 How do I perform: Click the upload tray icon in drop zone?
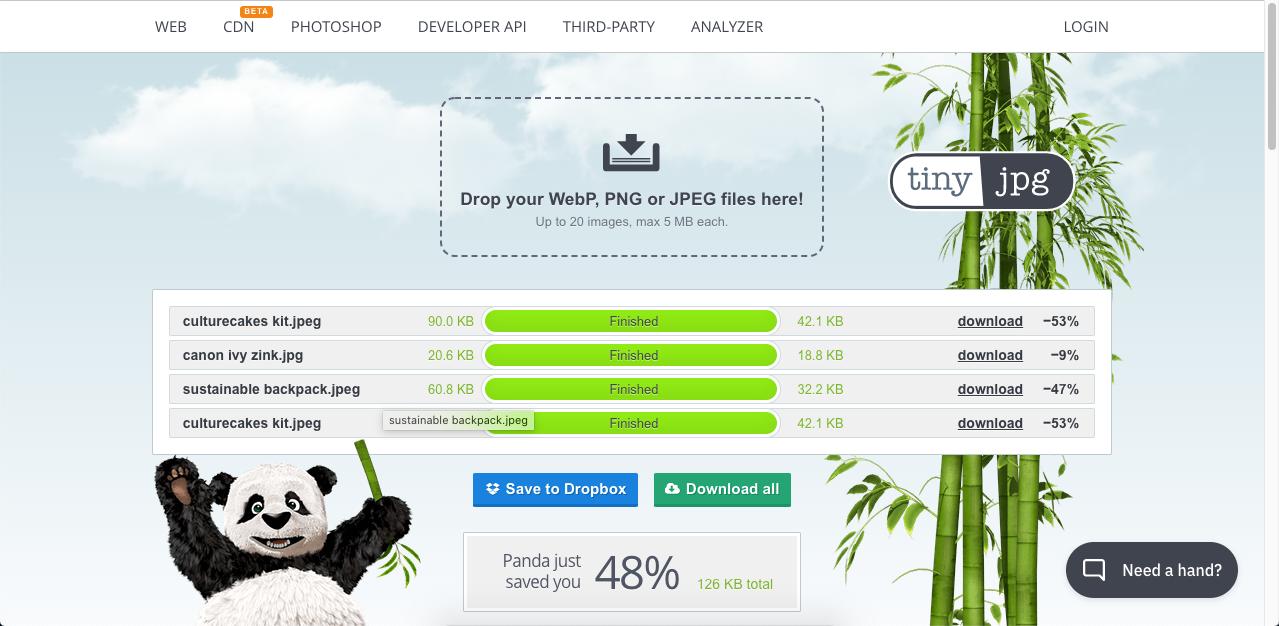(631, 153)
